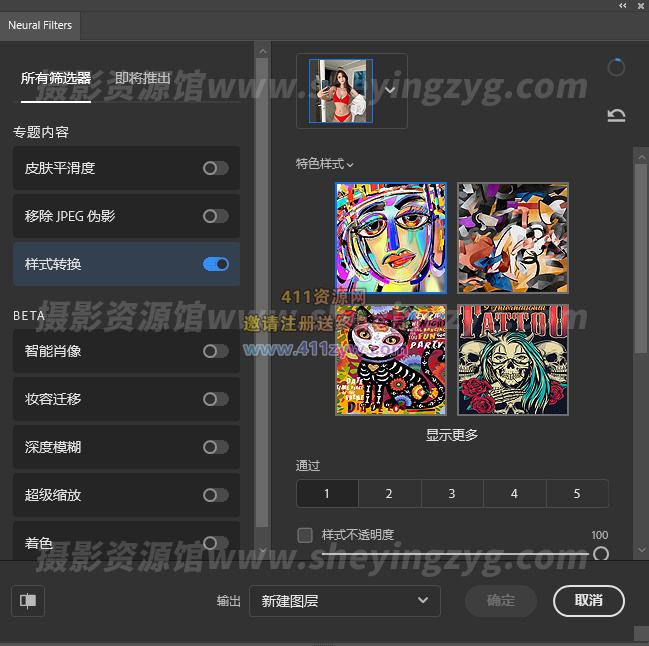Disable the 样式转换 toggle

pos(216,264)
